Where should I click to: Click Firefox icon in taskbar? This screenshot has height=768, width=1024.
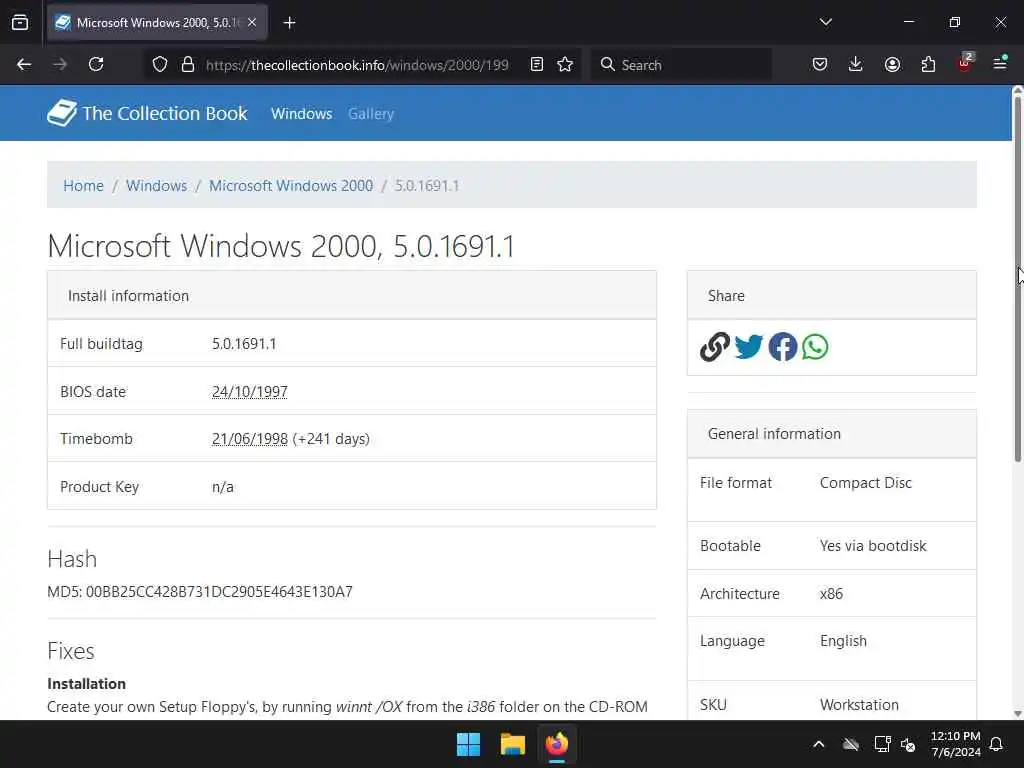(x=556, y=744)
